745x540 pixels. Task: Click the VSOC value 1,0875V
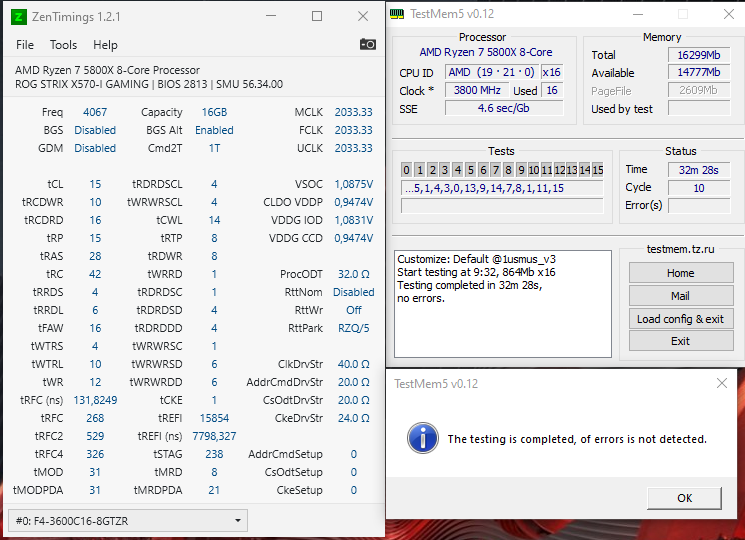click(353, 184)
